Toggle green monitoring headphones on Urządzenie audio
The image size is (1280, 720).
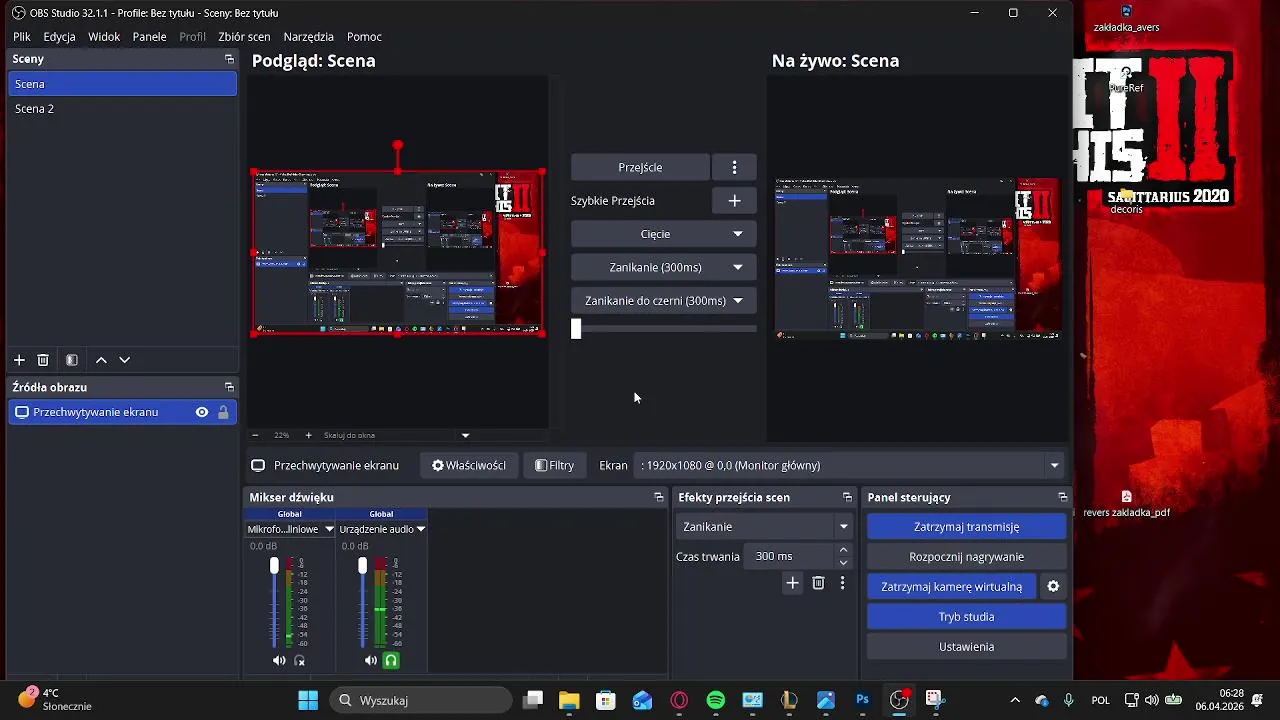point(391,660)
